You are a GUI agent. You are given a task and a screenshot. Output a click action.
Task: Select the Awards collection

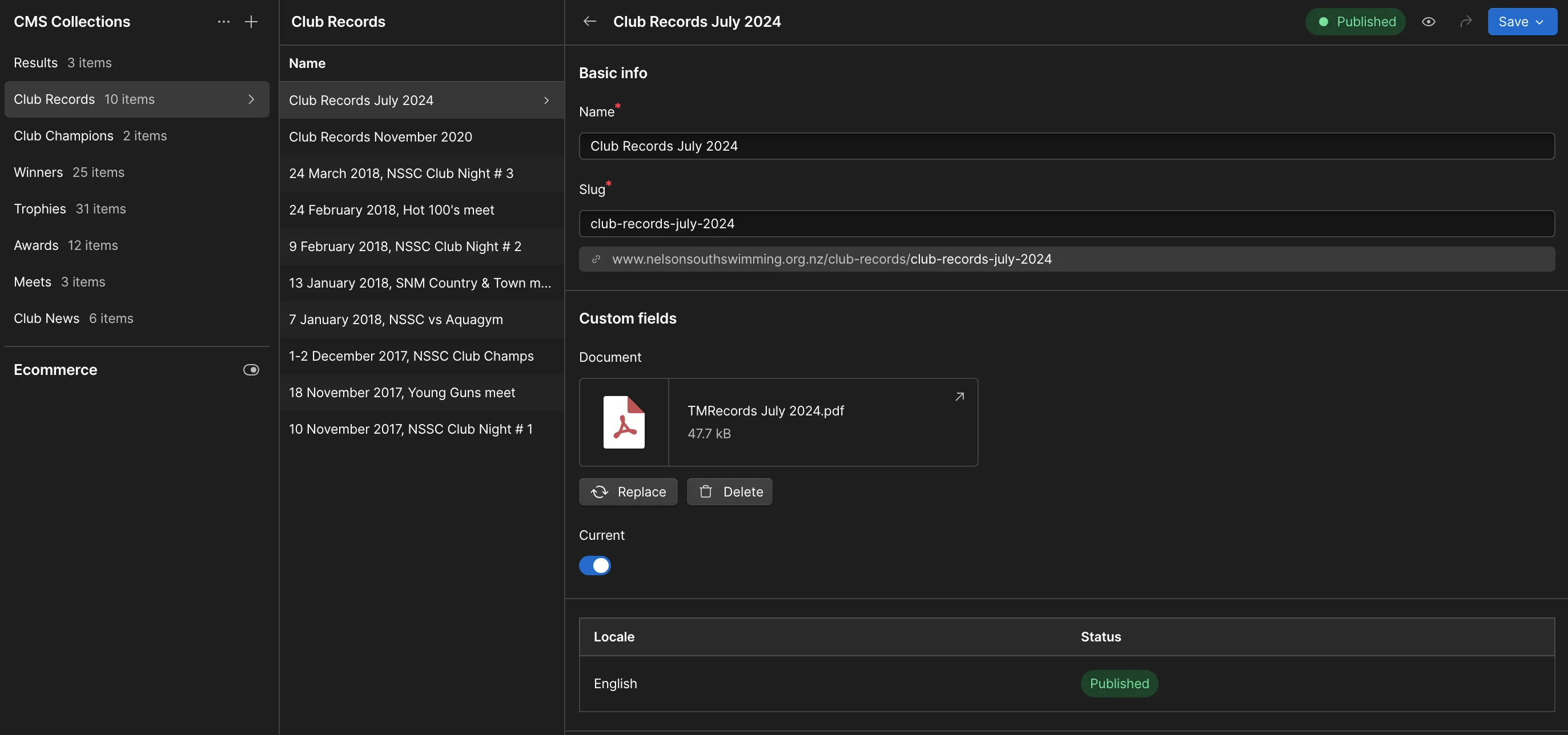[137, 245]
